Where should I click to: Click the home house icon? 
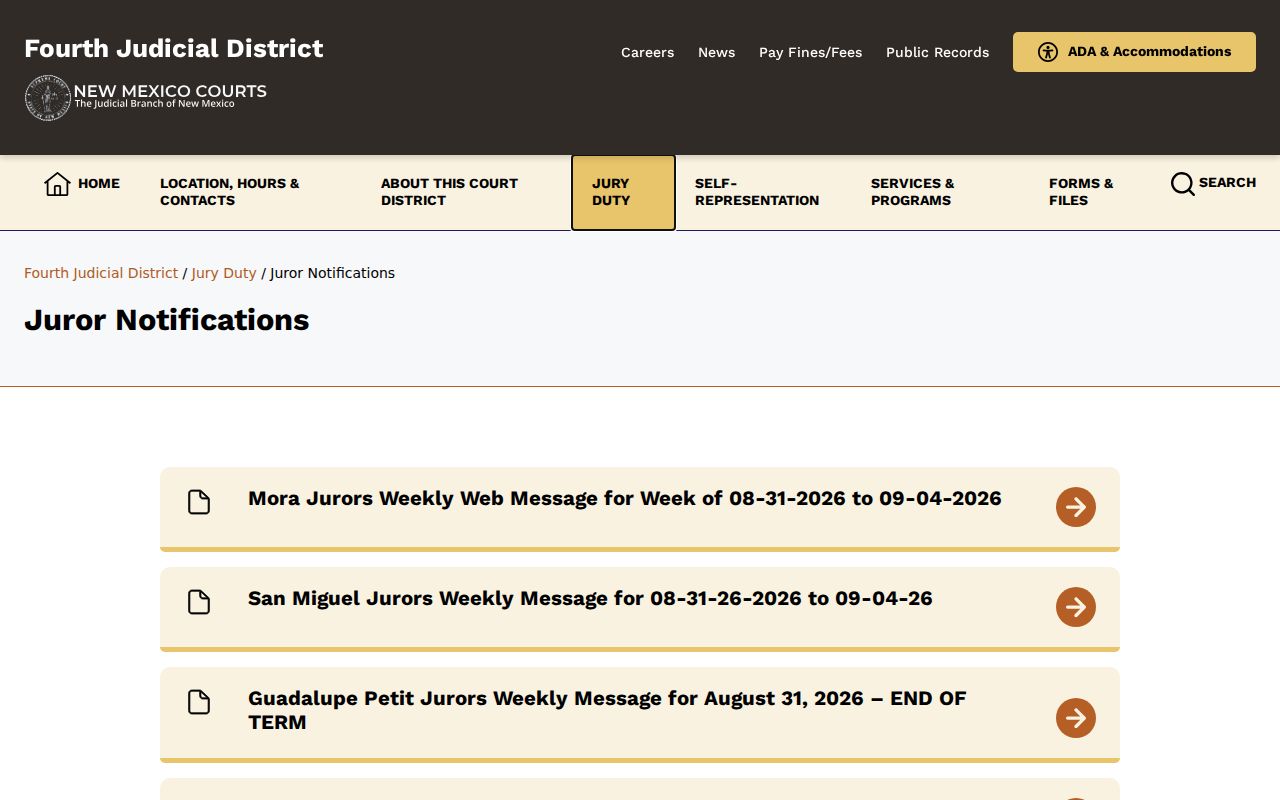coord(57,184)
